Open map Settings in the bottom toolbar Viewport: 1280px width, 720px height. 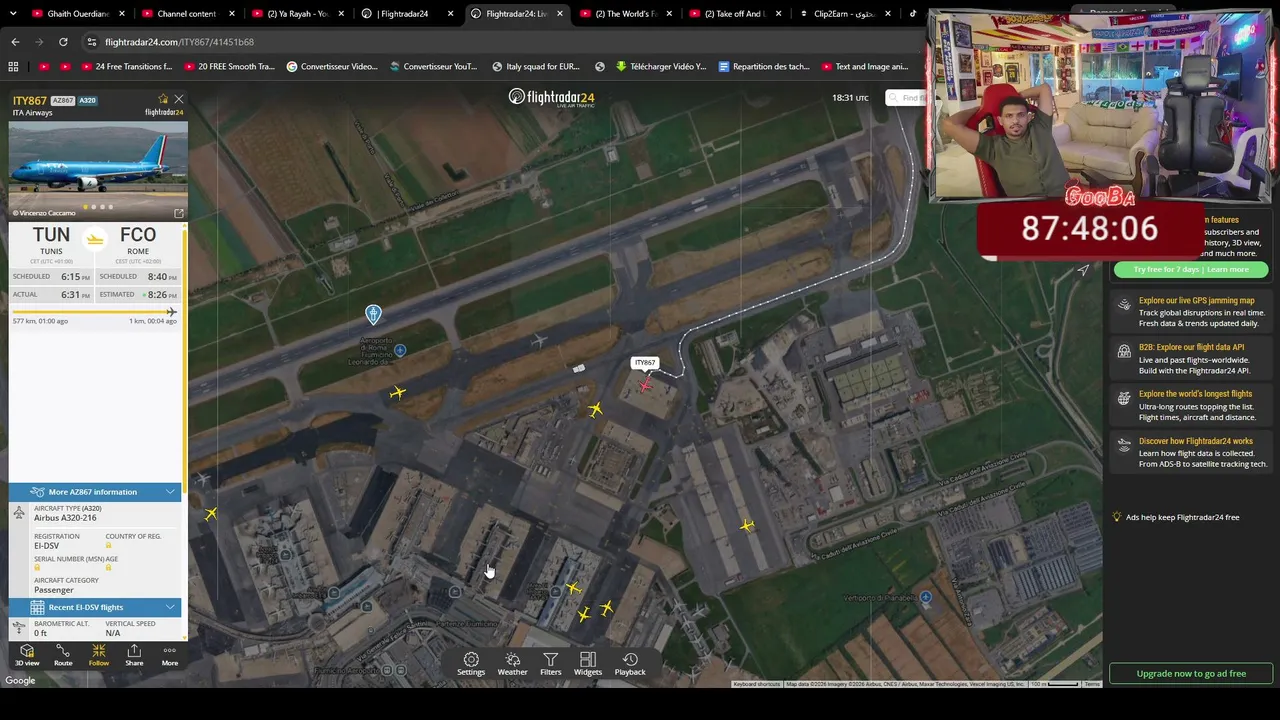click(471, 664)
